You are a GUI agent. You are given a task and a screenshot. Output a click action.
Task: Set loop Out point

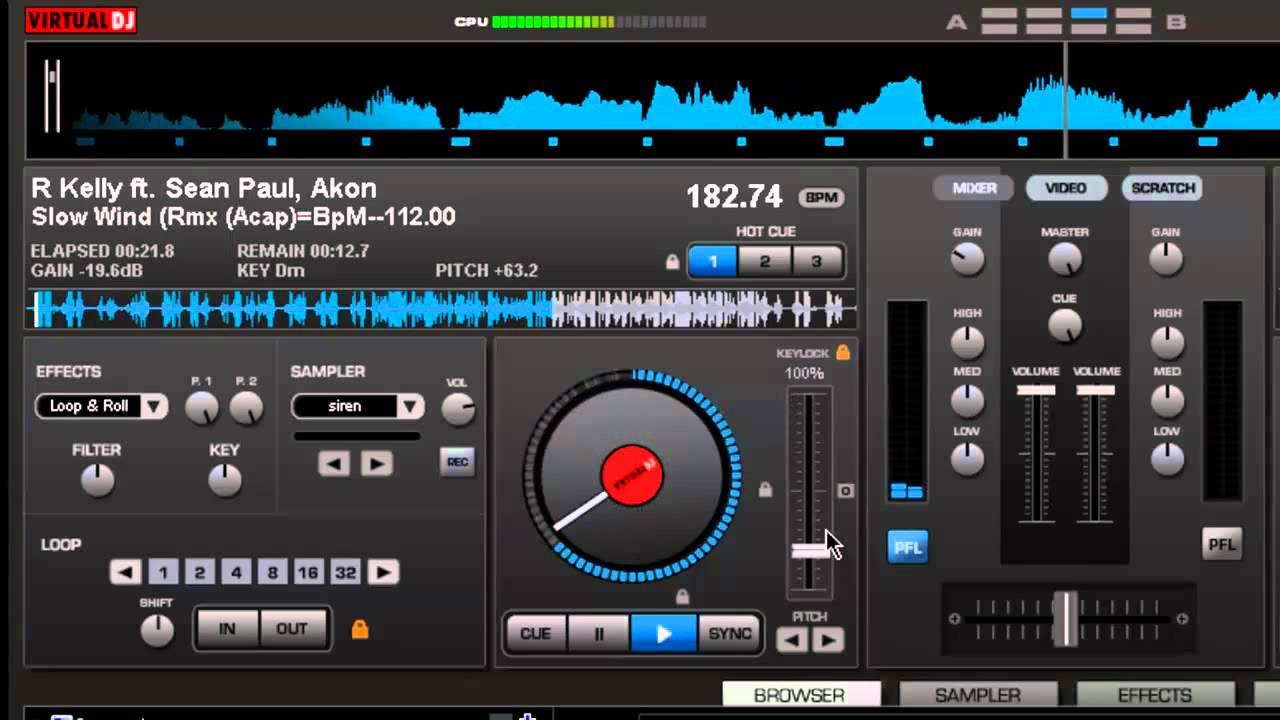point(292,629)
